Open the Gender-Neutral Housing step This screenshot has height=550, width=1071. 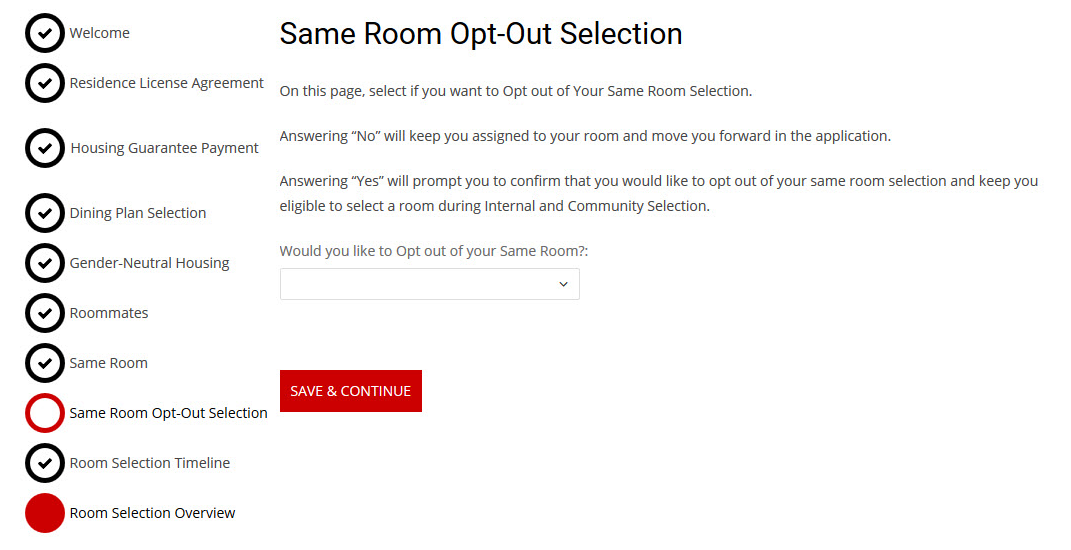[149, 263]
